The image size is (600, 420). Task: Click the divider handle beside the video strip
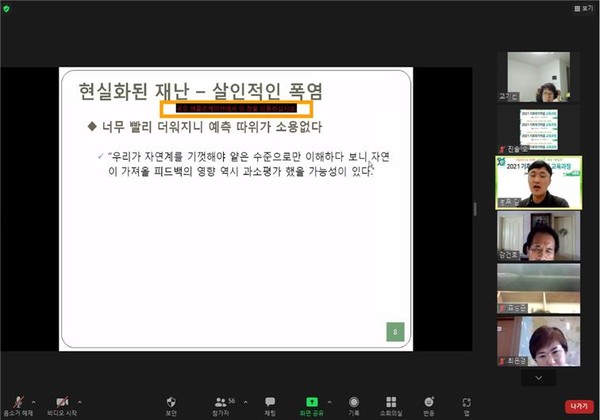(475, 208)
